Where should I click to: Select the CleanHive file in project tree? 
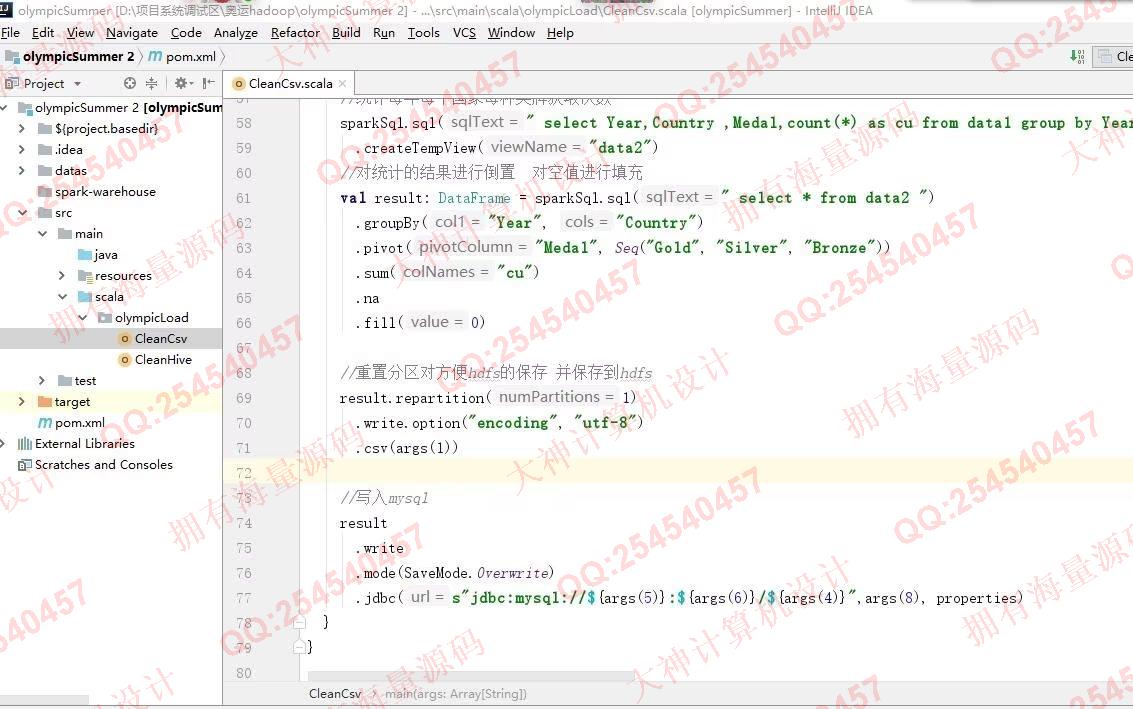(163, 359)
